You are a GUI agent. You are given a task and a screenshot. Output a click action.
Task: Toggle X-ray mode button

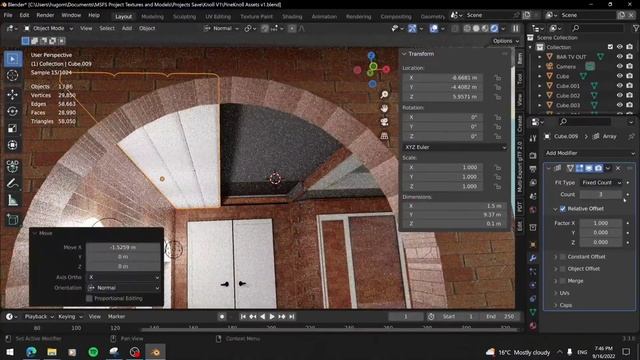click(455, 29)
